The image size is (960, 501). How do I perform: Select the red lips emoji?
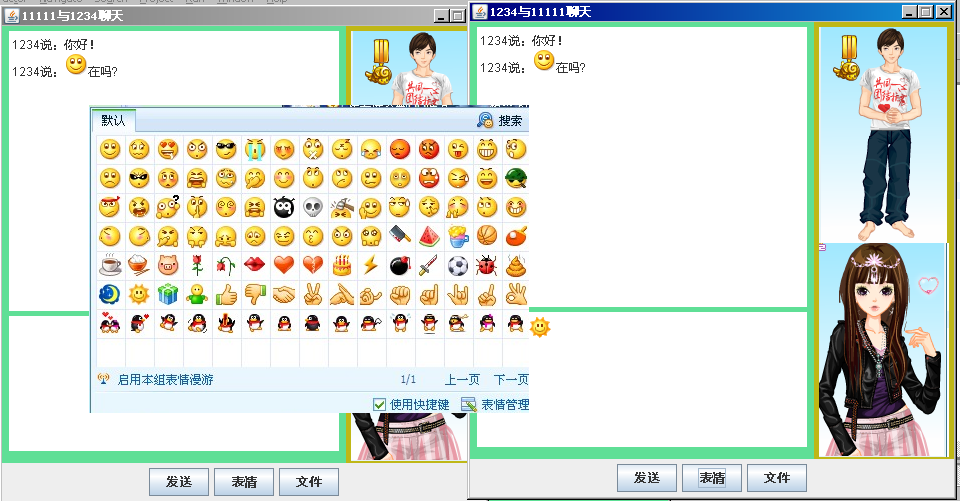click(255, 265)
